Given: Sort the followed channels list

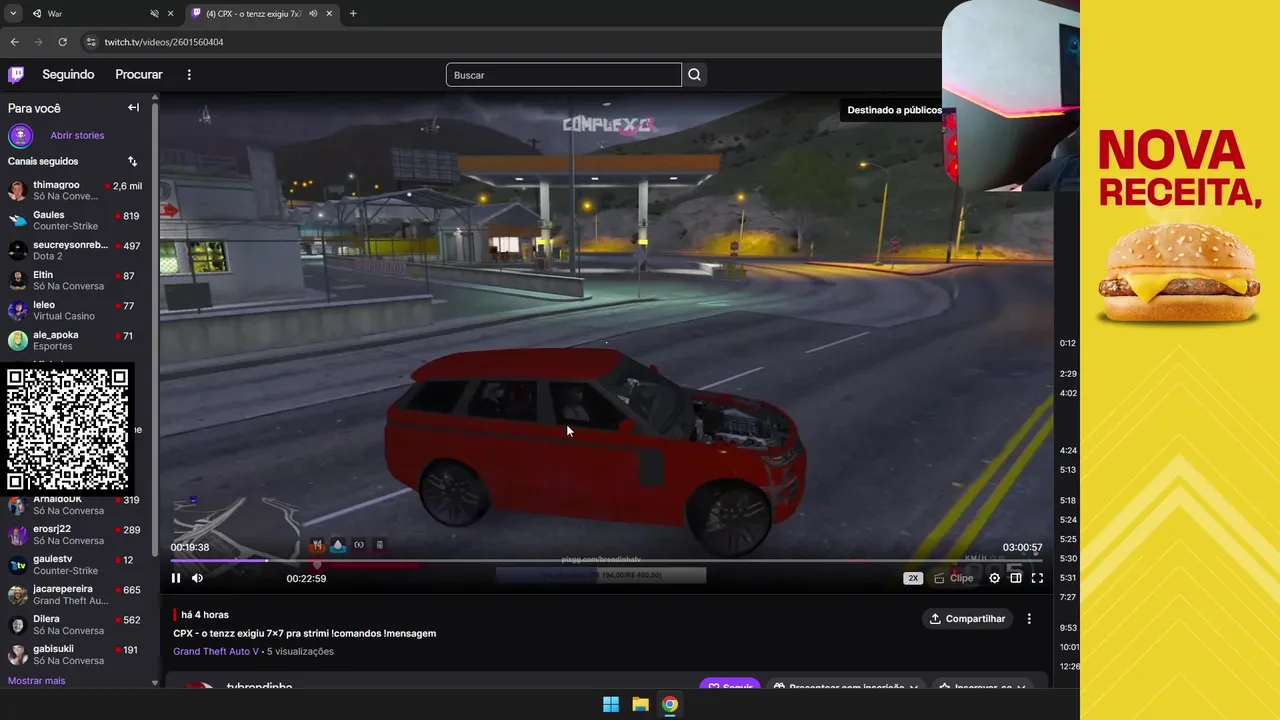Looking at the screenshot, I should (x=133, y=161).
